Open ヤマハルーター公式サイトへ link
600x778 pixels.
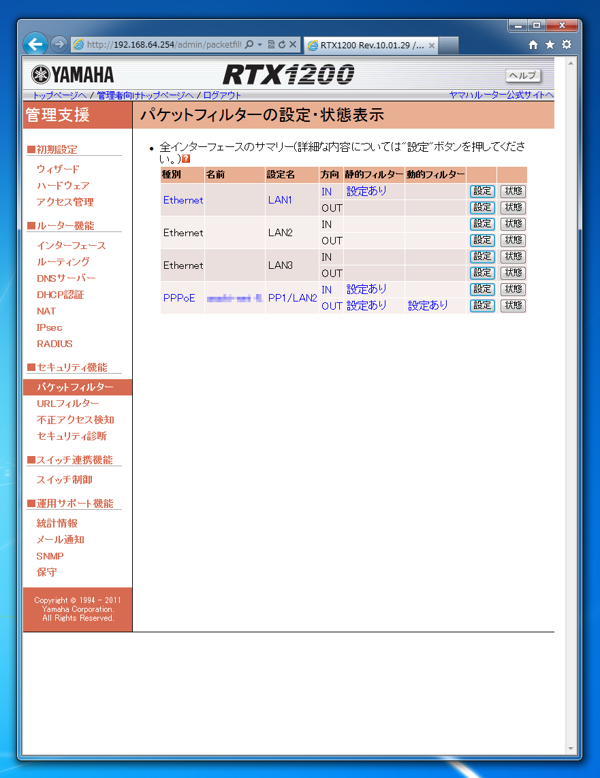[501, 95]
